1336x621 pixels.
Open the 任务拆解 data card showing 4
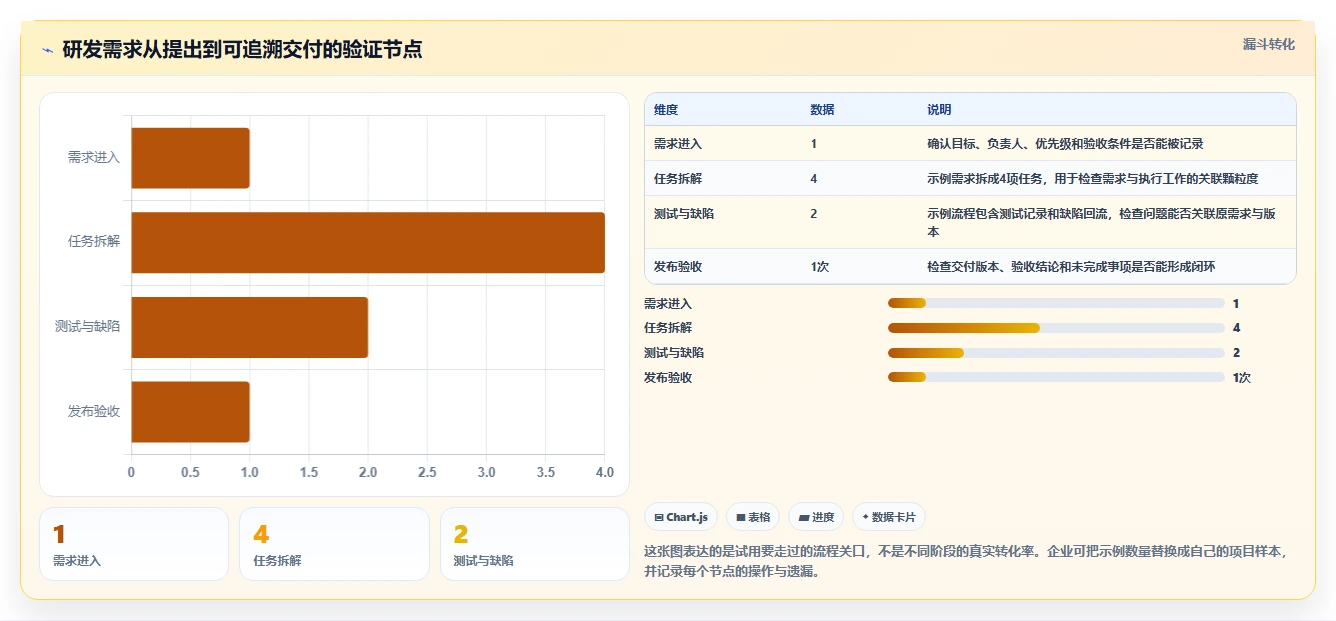pyautogui.click(x=334, y=544)
